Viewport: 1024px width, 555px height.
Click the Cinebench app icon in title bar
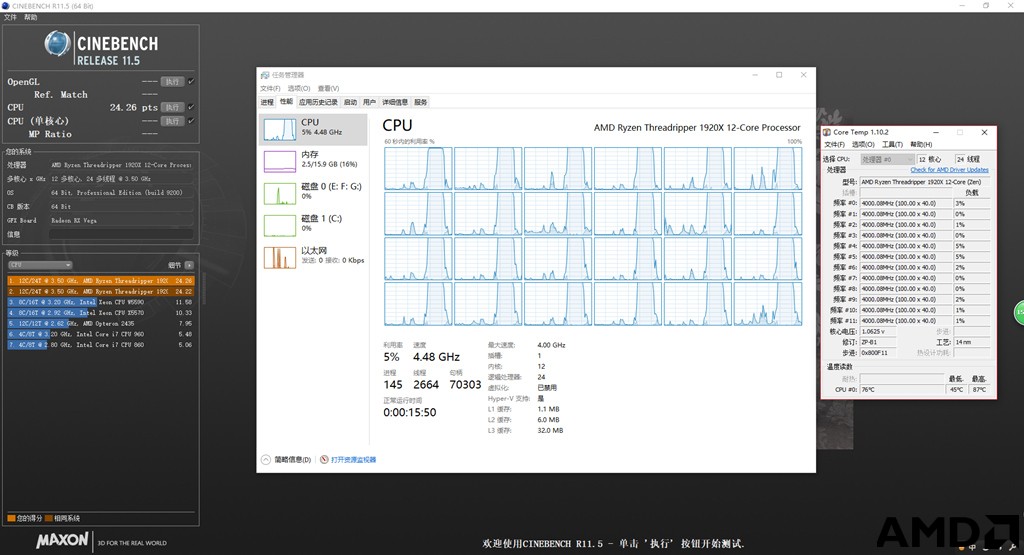(6, 6)
